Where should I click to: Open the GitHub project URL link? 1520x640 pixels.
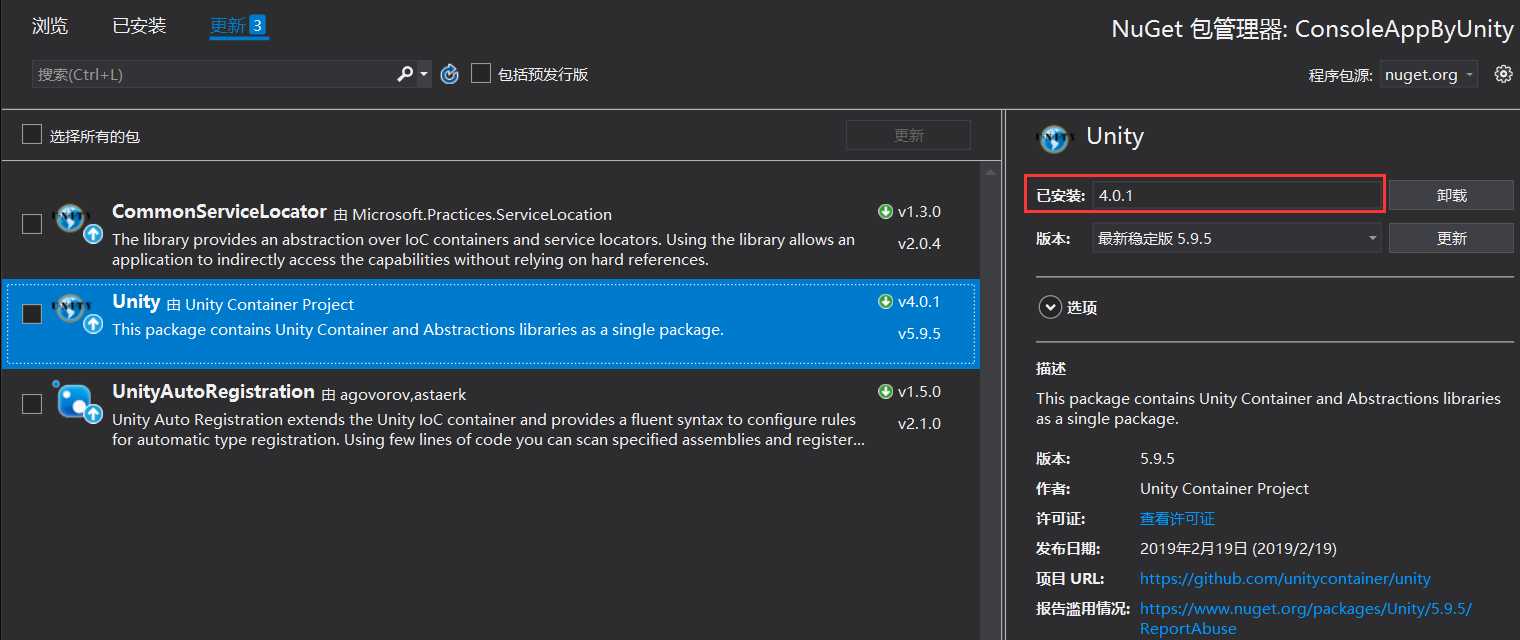pos(1285,578)
